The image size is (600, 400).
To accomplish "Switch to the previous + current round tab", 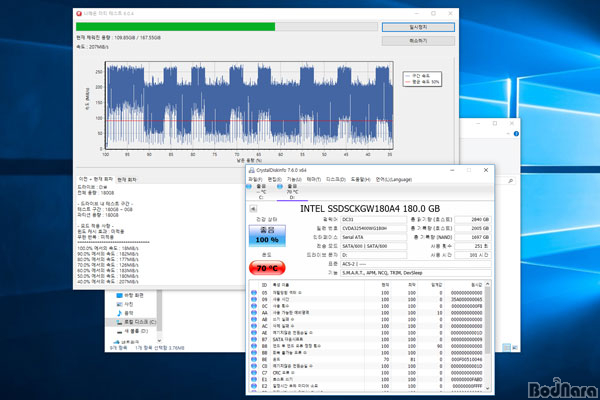I will pyautogui.click(x=95, y=179).
